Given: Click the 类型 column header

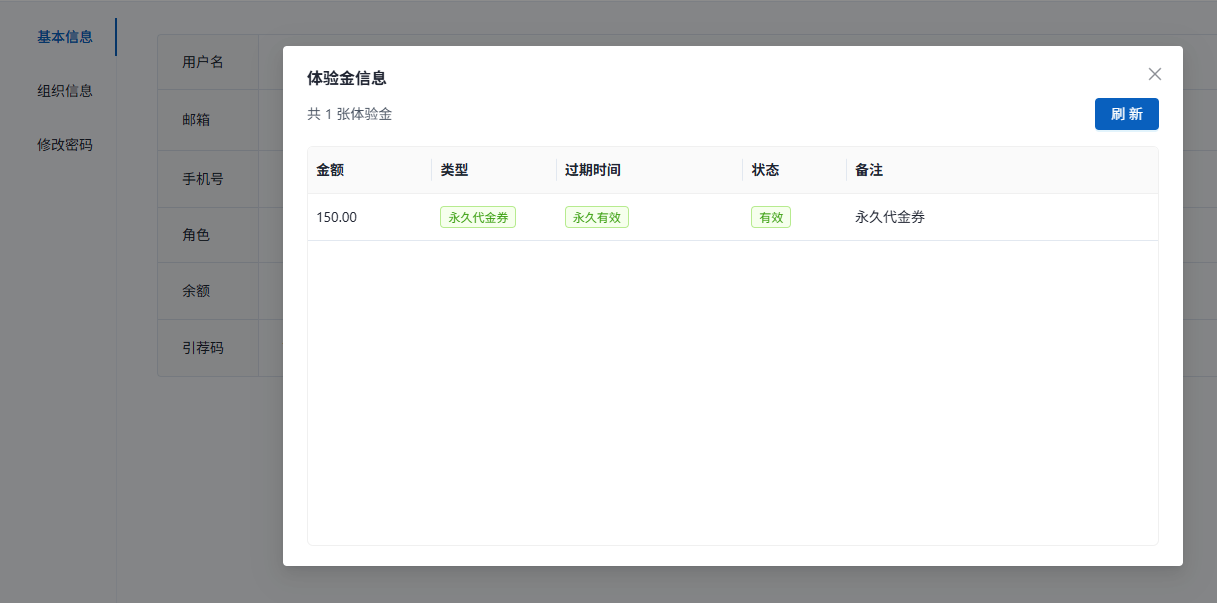Looking at the screenshot, I should [x=455, y=170].
